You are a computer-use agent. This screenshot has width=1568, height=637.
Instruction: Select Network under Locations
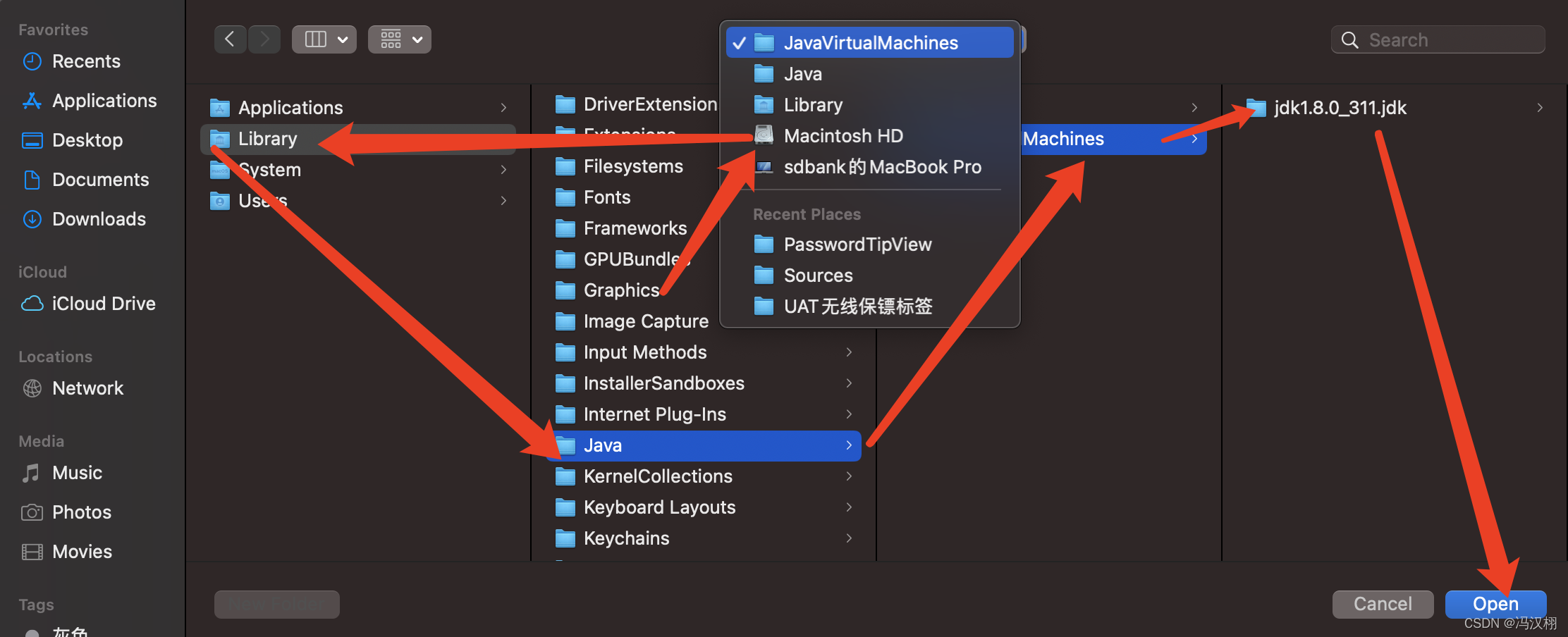[87, 388]
